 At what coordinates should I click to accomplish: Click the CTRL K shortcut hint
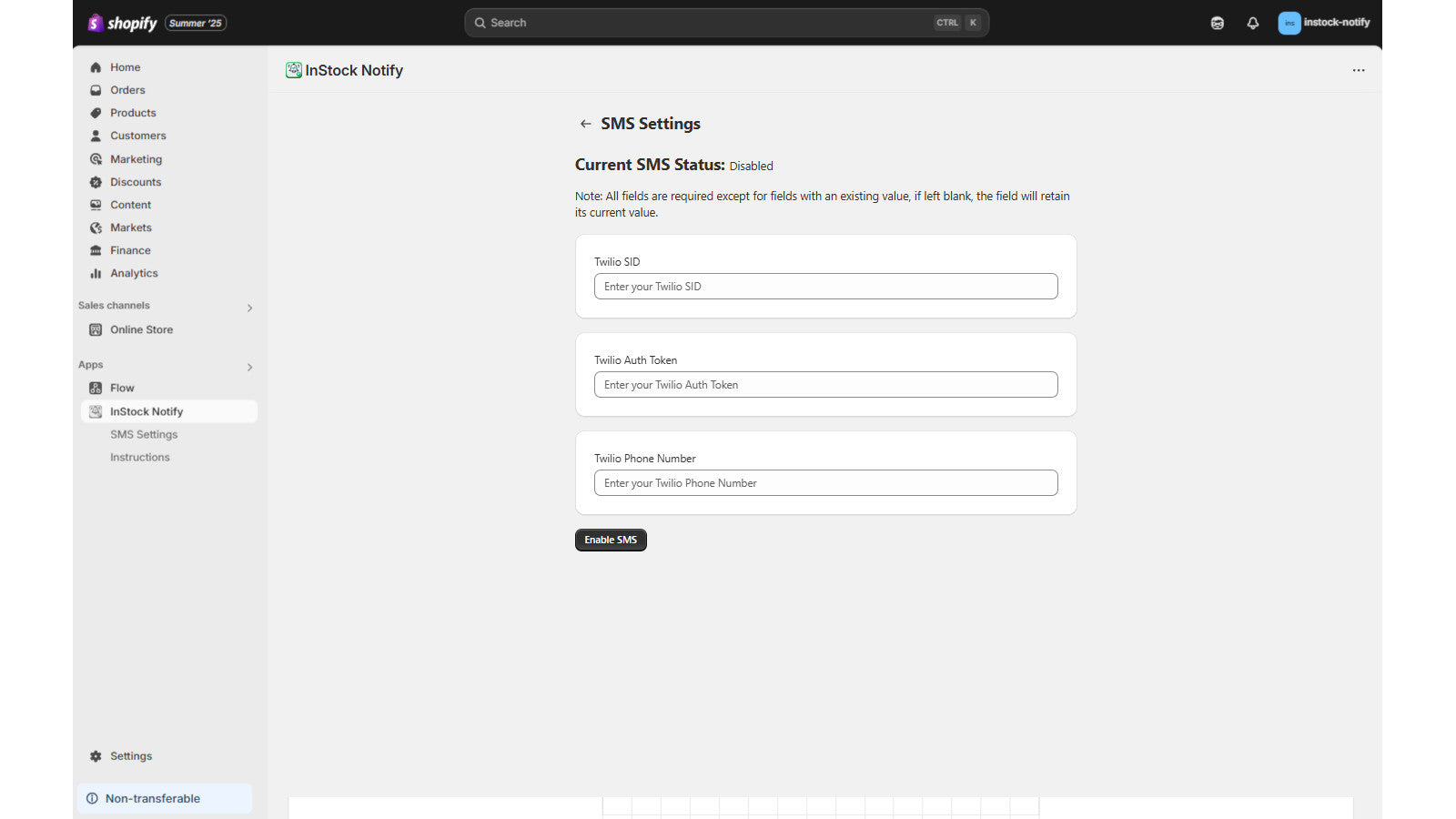pyautogui.click(x=958, y=23)
